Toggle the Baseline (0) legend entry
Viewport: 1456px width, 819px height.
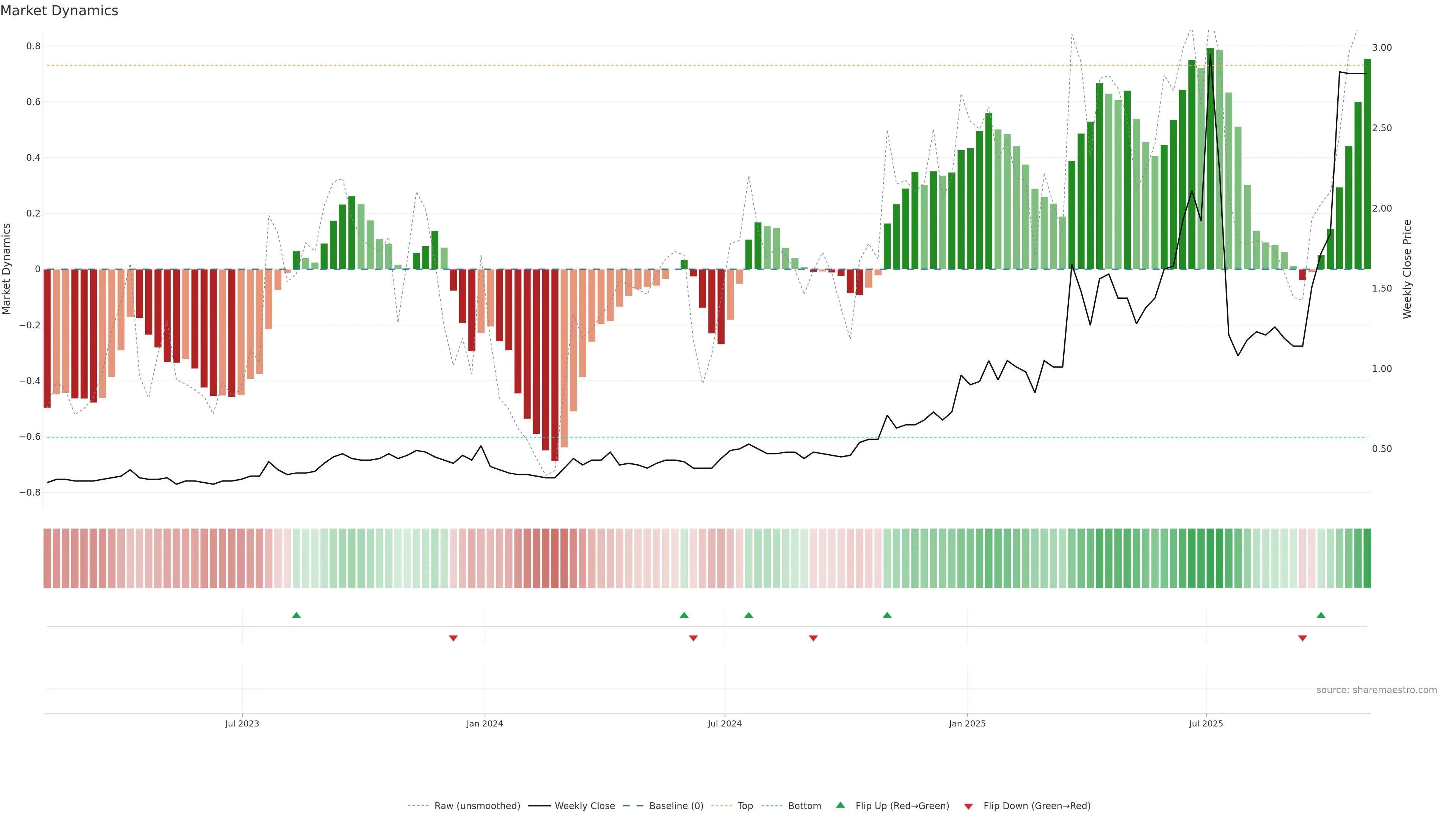(x=676, y=805)
